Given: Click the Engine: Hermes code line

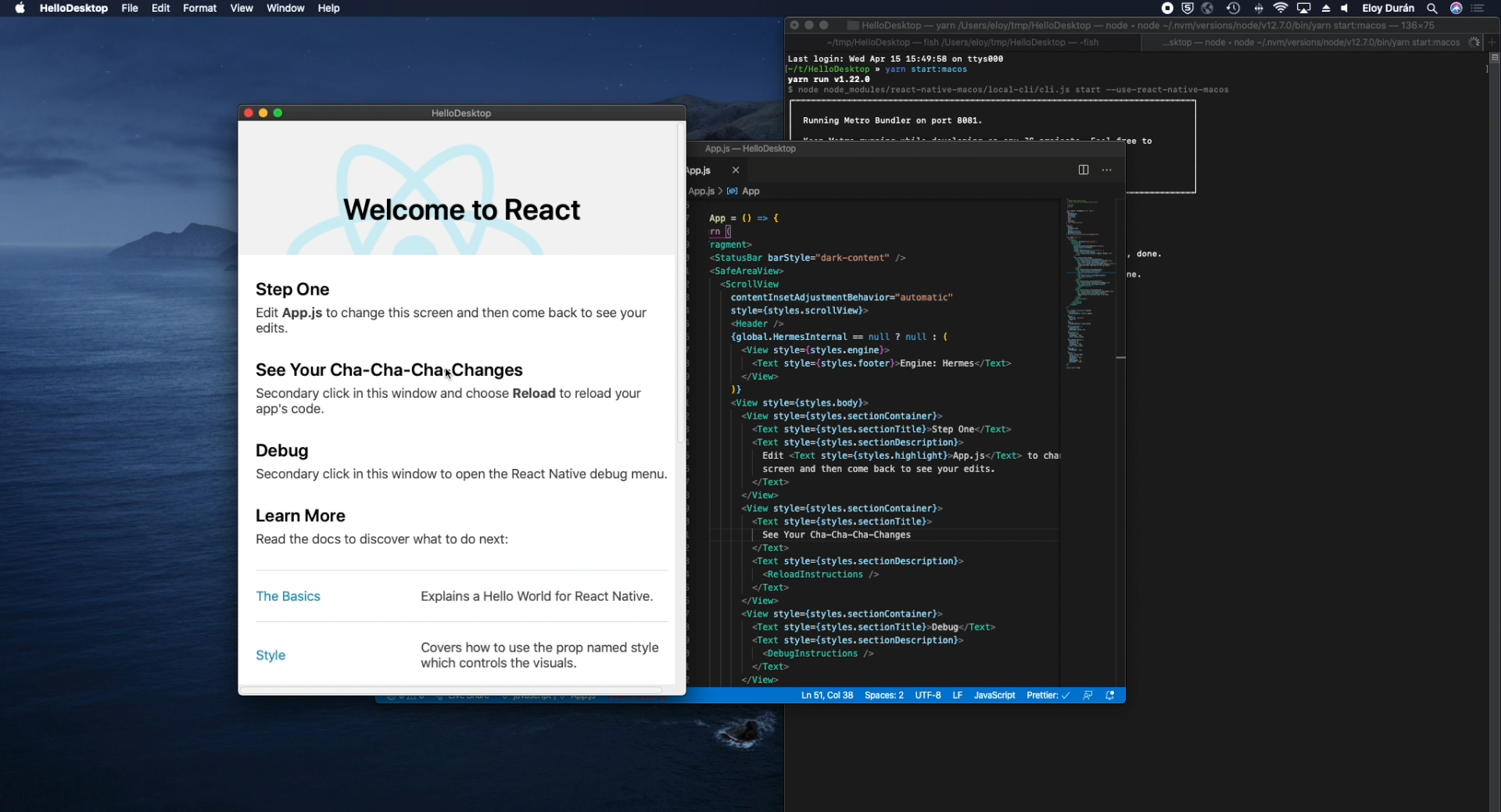Looking at the screenshot, I should click(882, 363).
